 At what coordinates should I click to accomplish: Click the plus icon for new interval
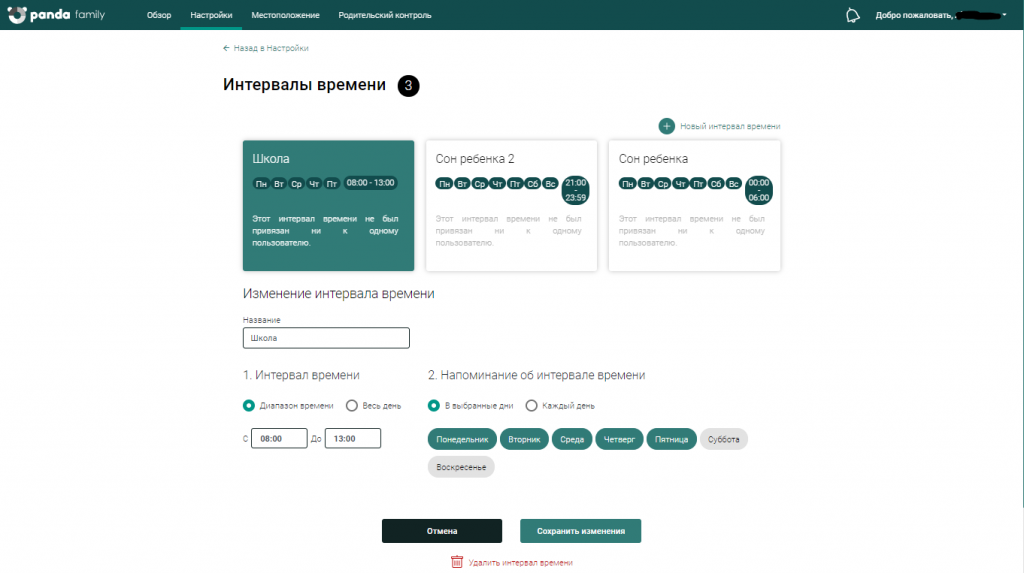click(x=666, y=126)
